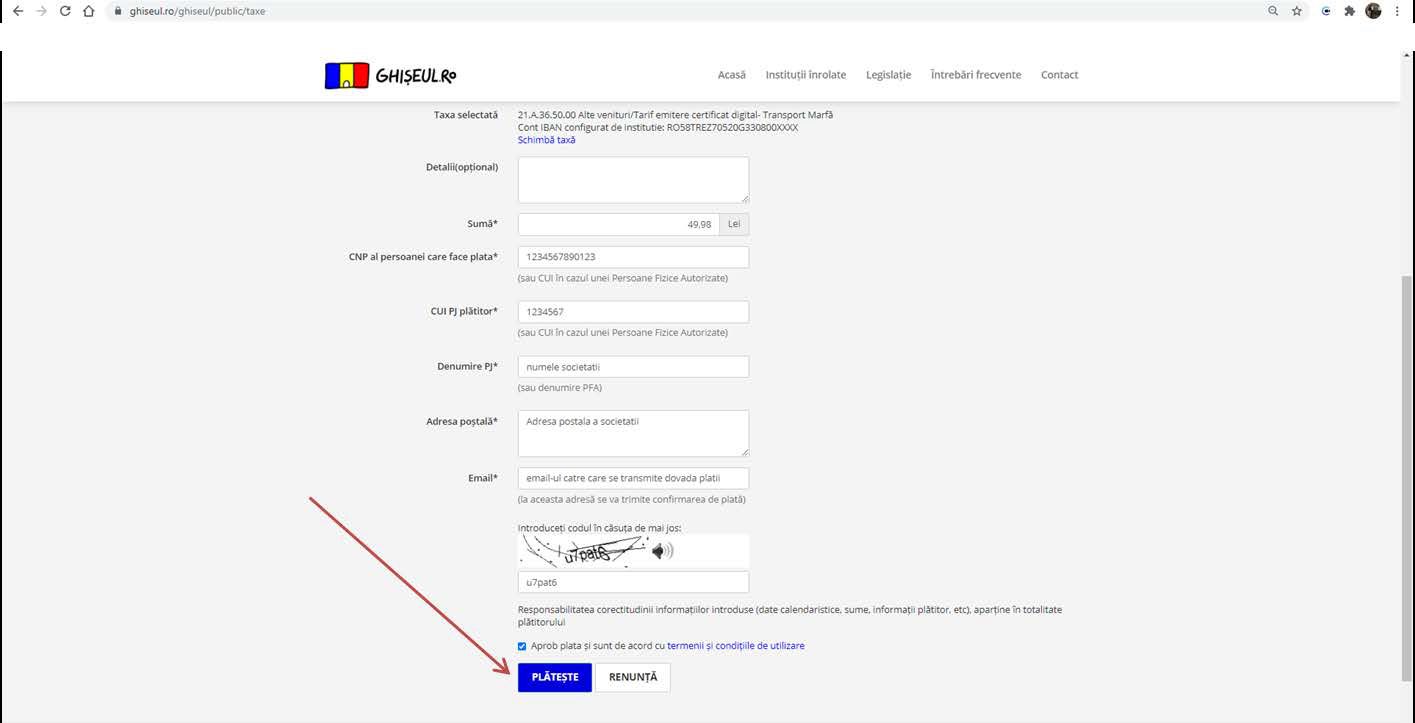Play the captcha audio speaker icon
This screenshot has height=723, width=1415.
tap(662, 551)
